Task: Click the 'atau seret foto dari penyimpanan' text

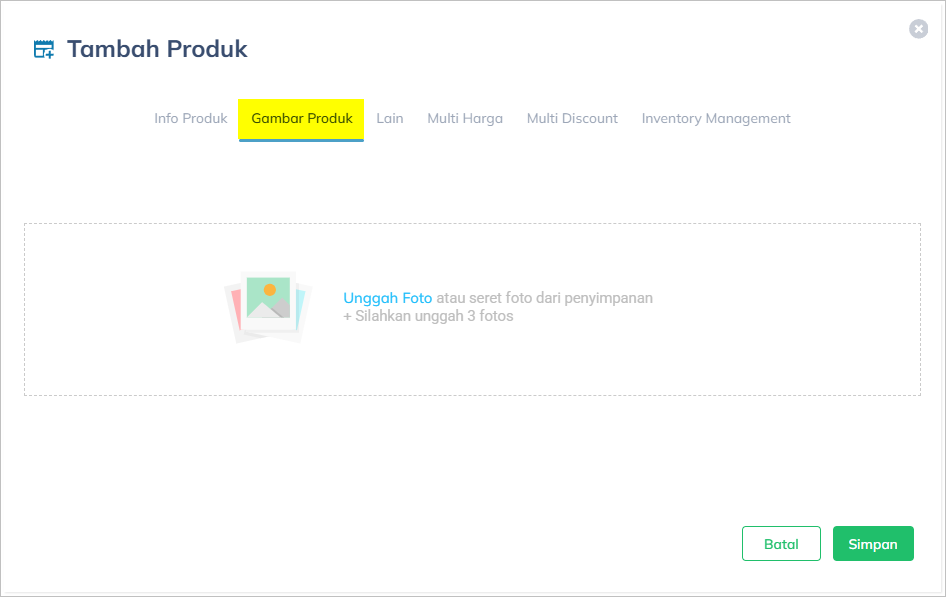Action: pos(544,298)
